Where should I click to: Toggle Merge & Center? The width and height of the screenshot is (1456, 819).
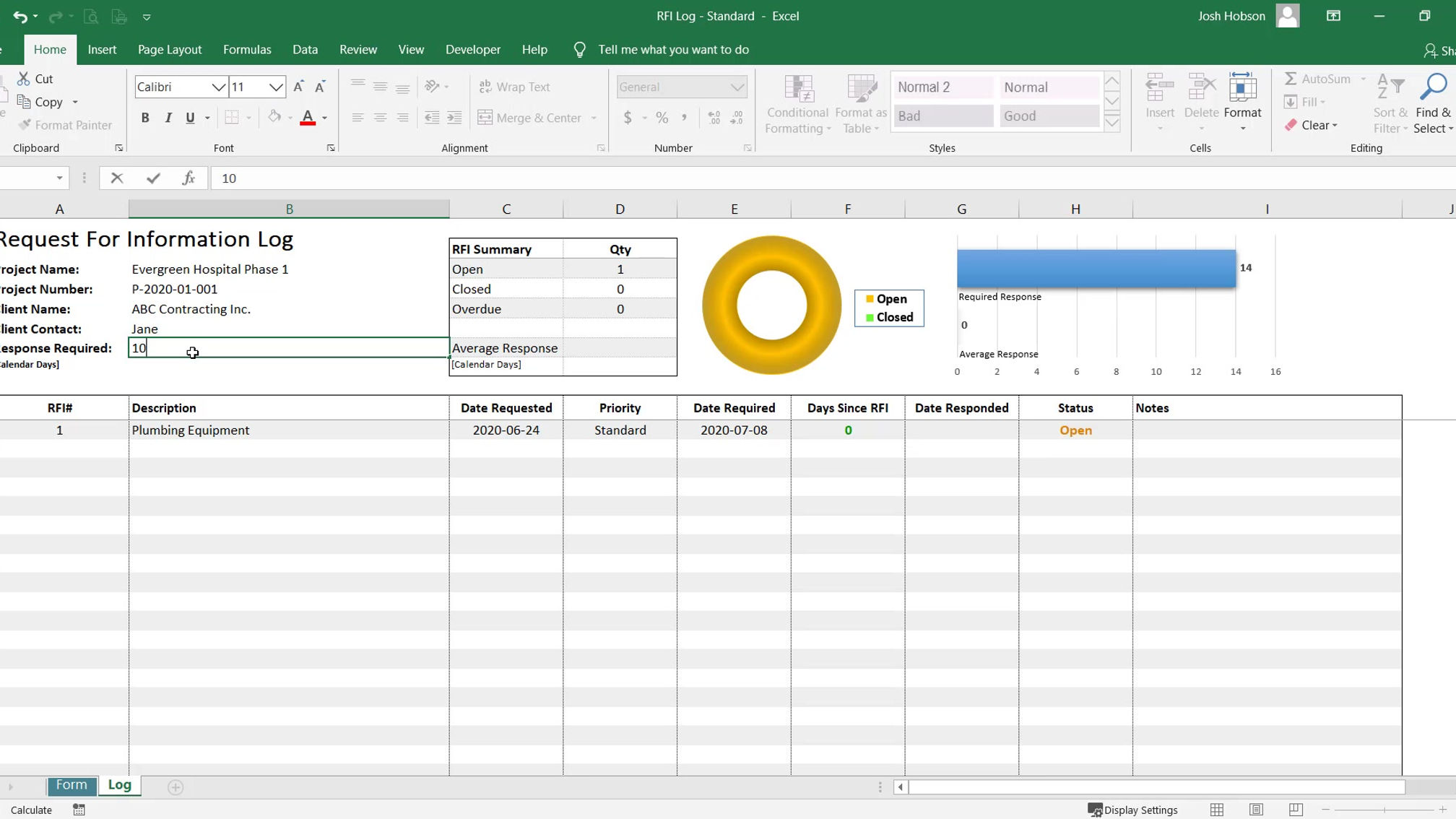coord(529,118)
